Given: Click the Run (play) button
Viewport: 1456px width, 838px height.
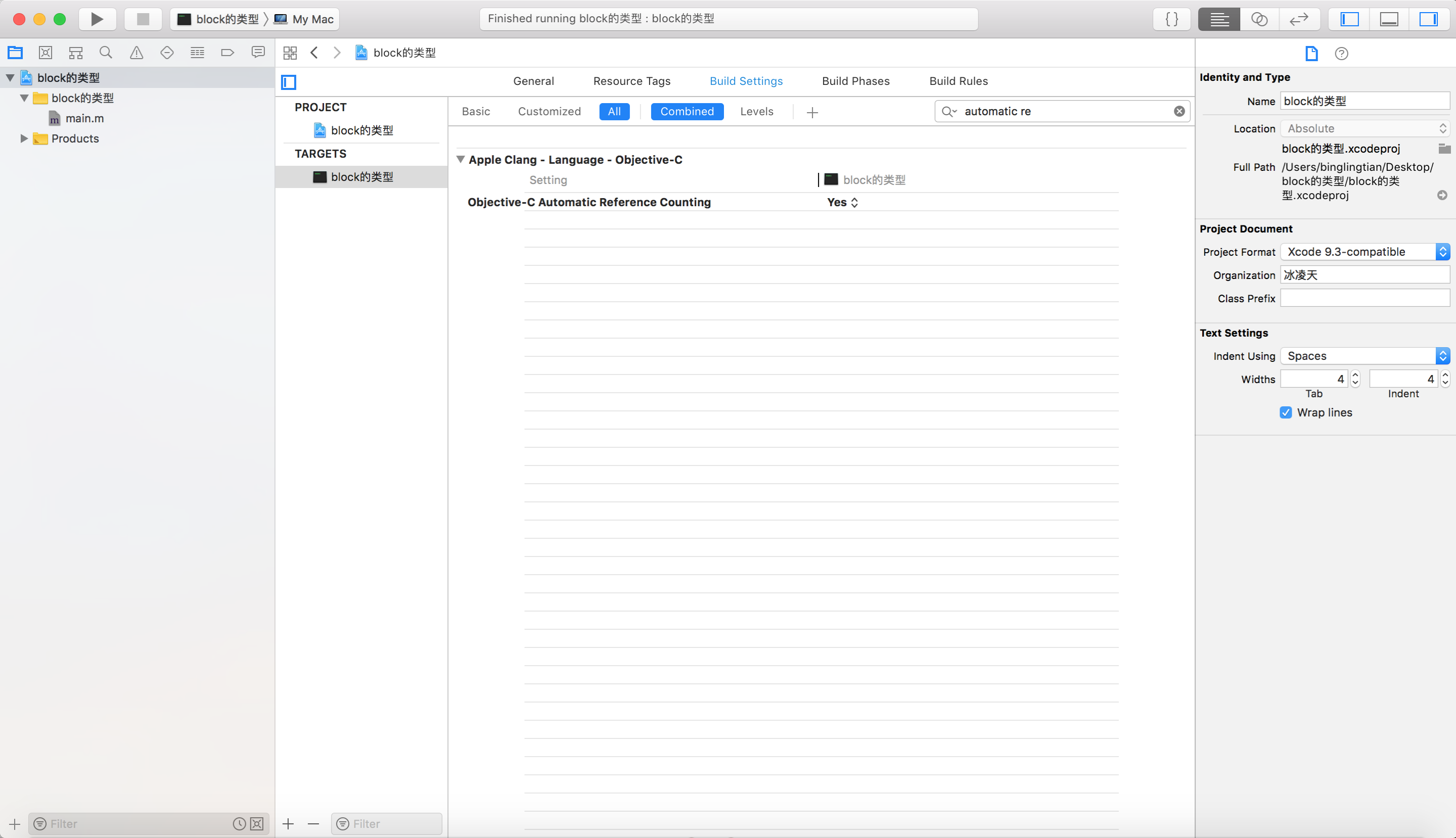Looking at the screenshot, I should (x=97, y=19).
